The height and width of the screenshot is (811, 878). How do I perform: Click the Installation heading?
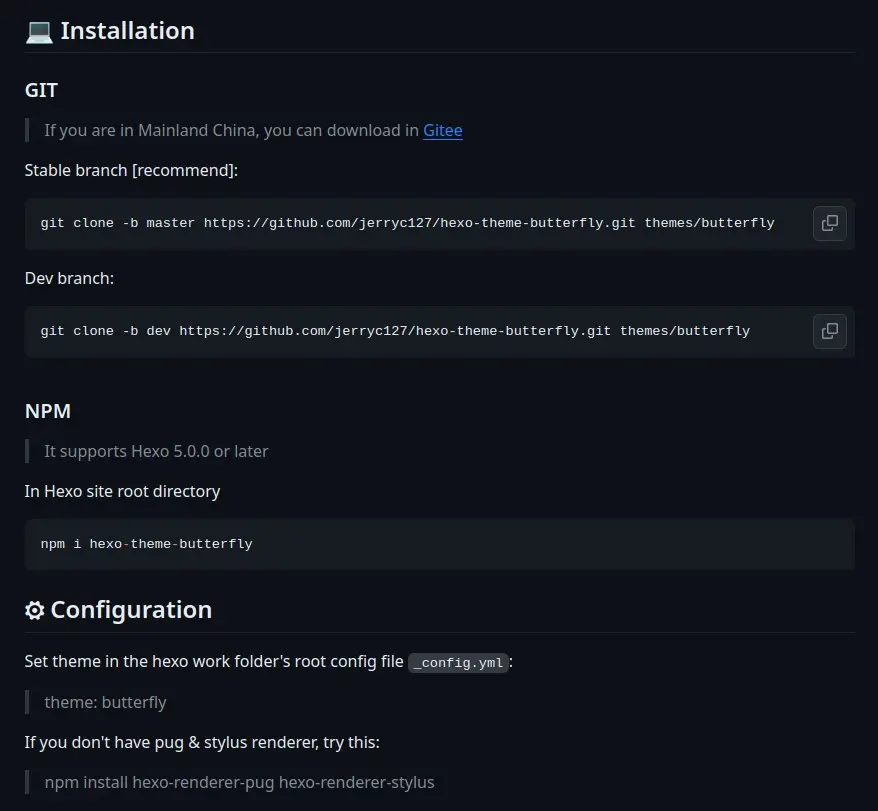pos(128,31)
